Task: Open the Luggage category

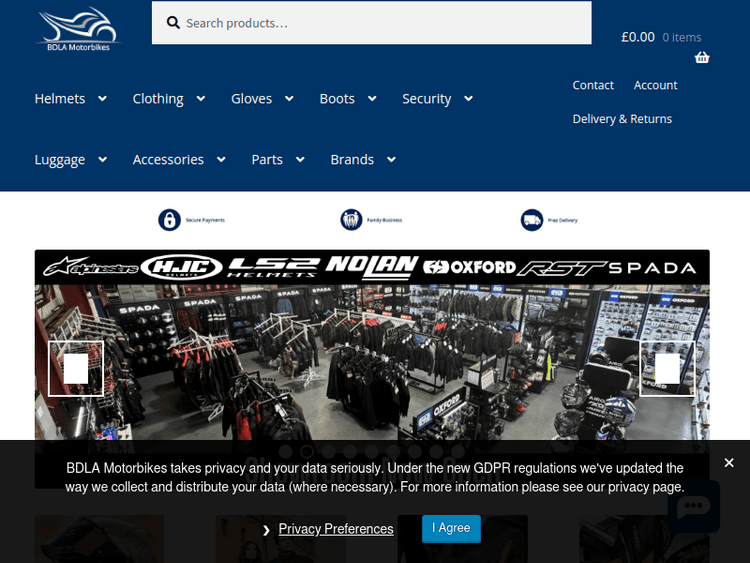Action: [x=60, y=159]
